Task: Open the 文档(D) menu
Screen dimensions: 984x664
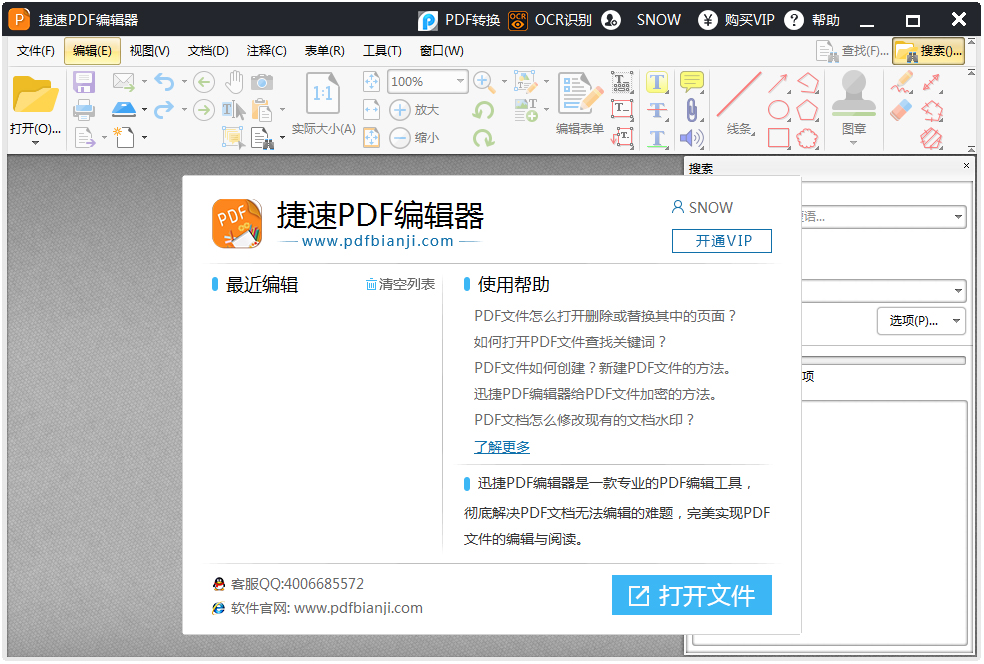Action: point(208,51)
